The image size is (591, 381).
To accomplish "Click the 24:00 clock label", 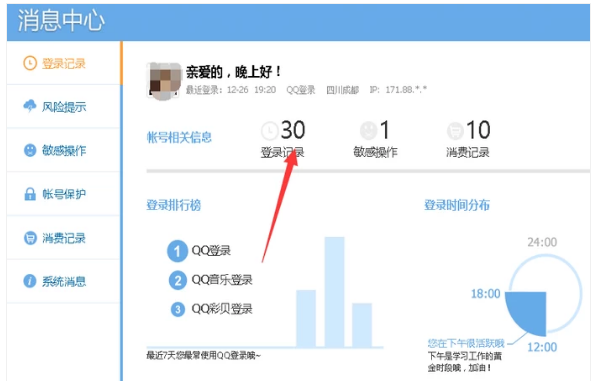I will (x=542, y=242).
